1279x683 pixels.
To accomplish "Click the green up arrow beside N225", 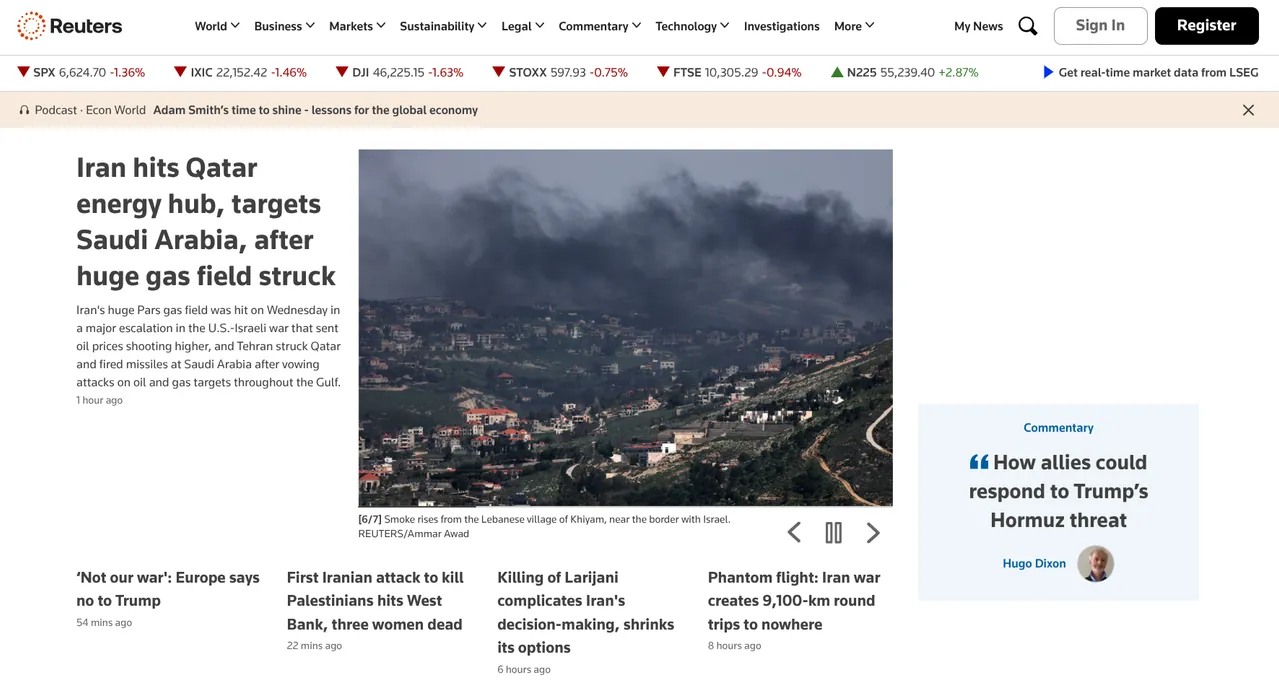I will [836, 71].
